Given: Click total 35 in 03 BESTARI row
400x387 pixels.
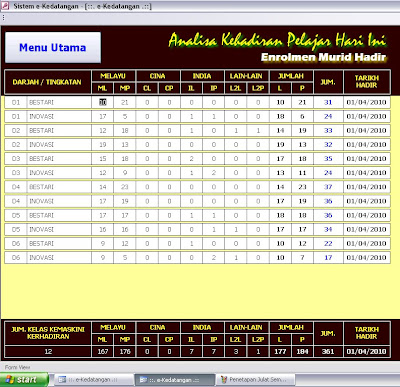Looking at the screenshot, I should pos(328,159).
